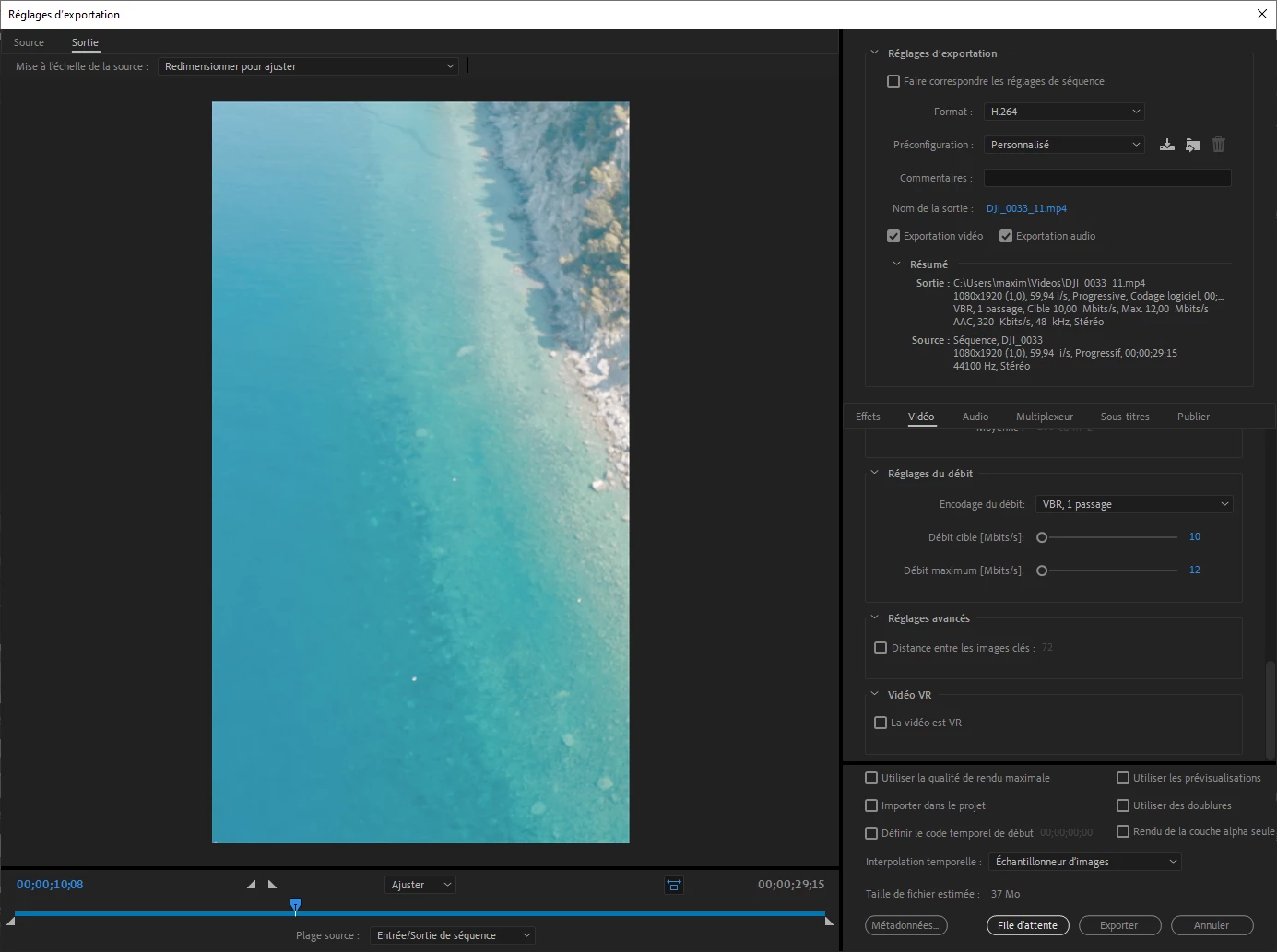
Task: Click the video preview image
Action: point(420,472)
